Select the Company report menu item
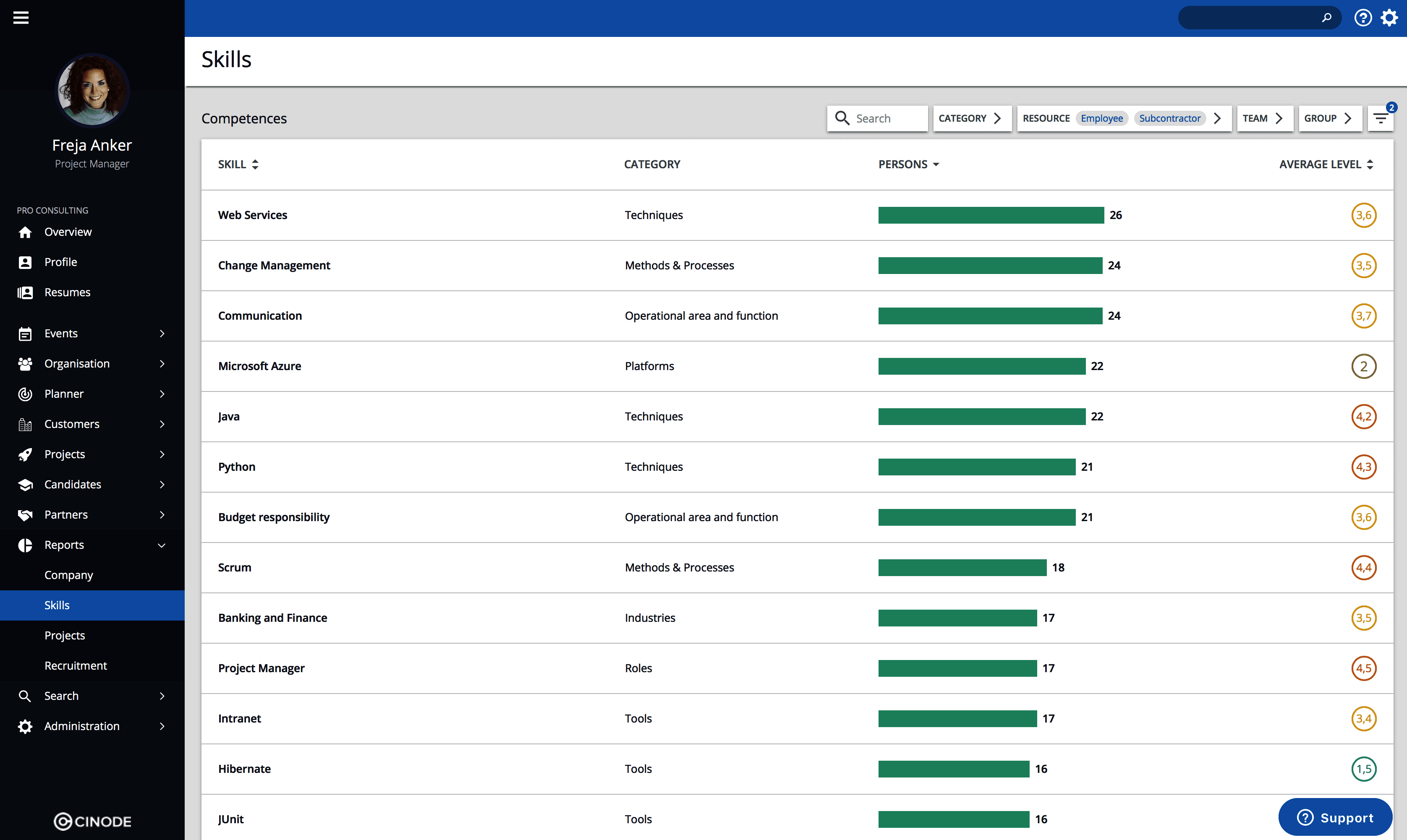This screenshot has height=840, width=1407. click(68, 575)
